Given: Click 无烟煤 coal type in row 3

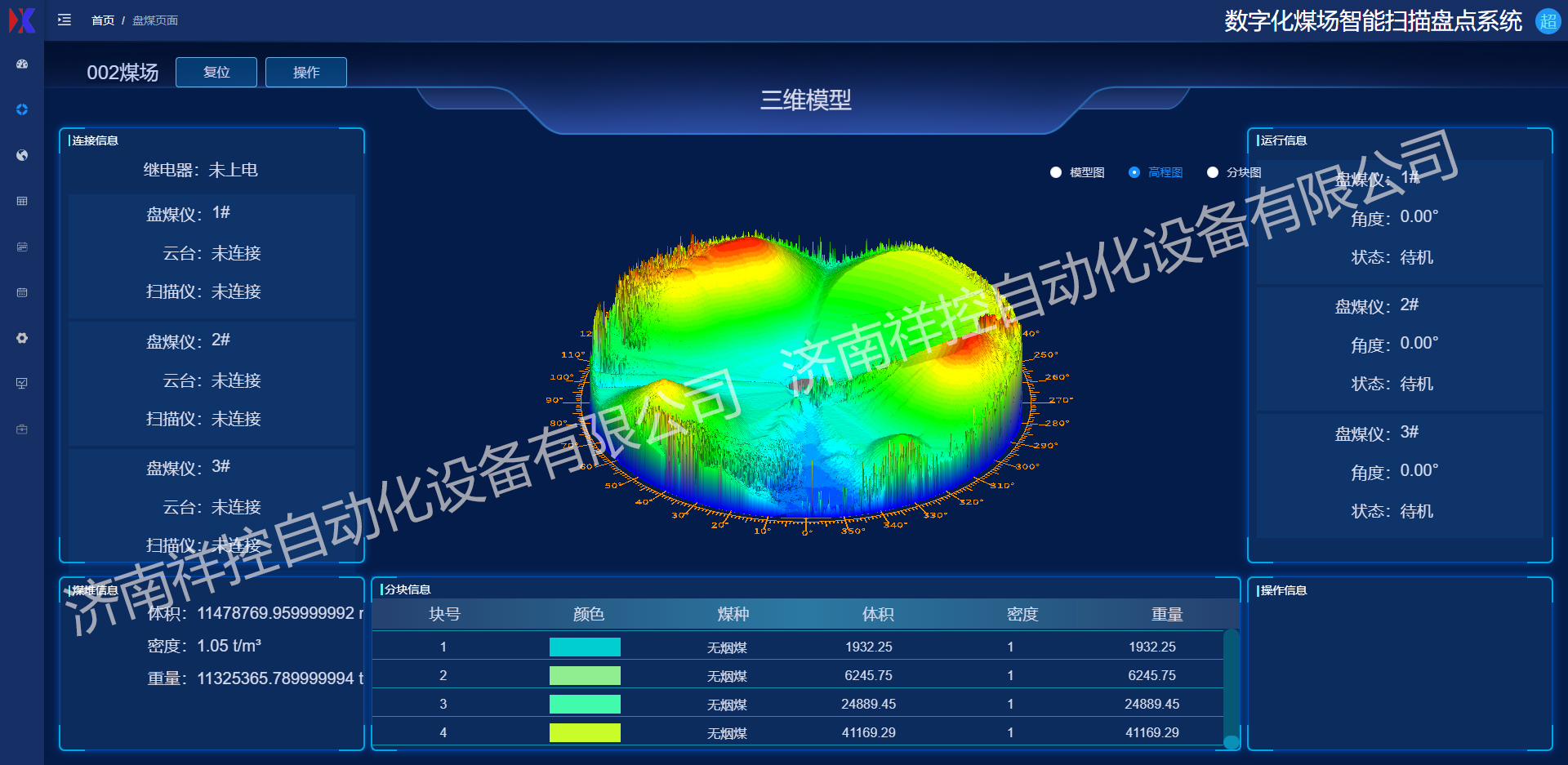Looking at the screenshot, I should [727, 705].
